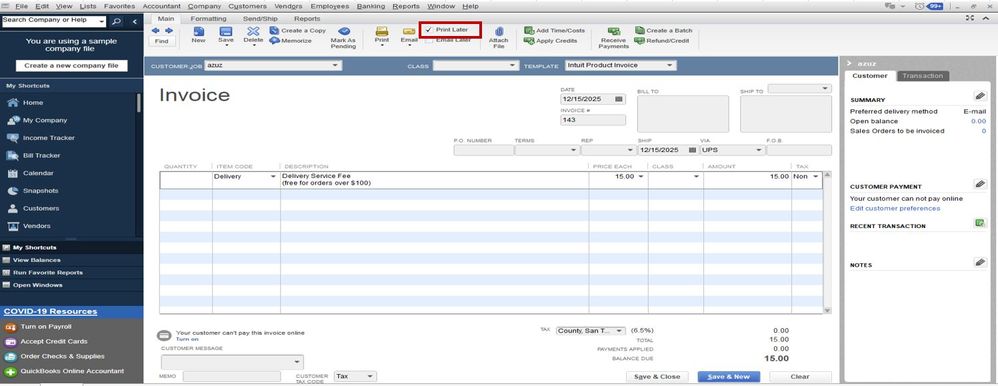Image resolution: width=998 pixels, height=386 pixels.
Task: Click Refund/Credit icon
Action: pyautogui.click(x=640, y=40)
